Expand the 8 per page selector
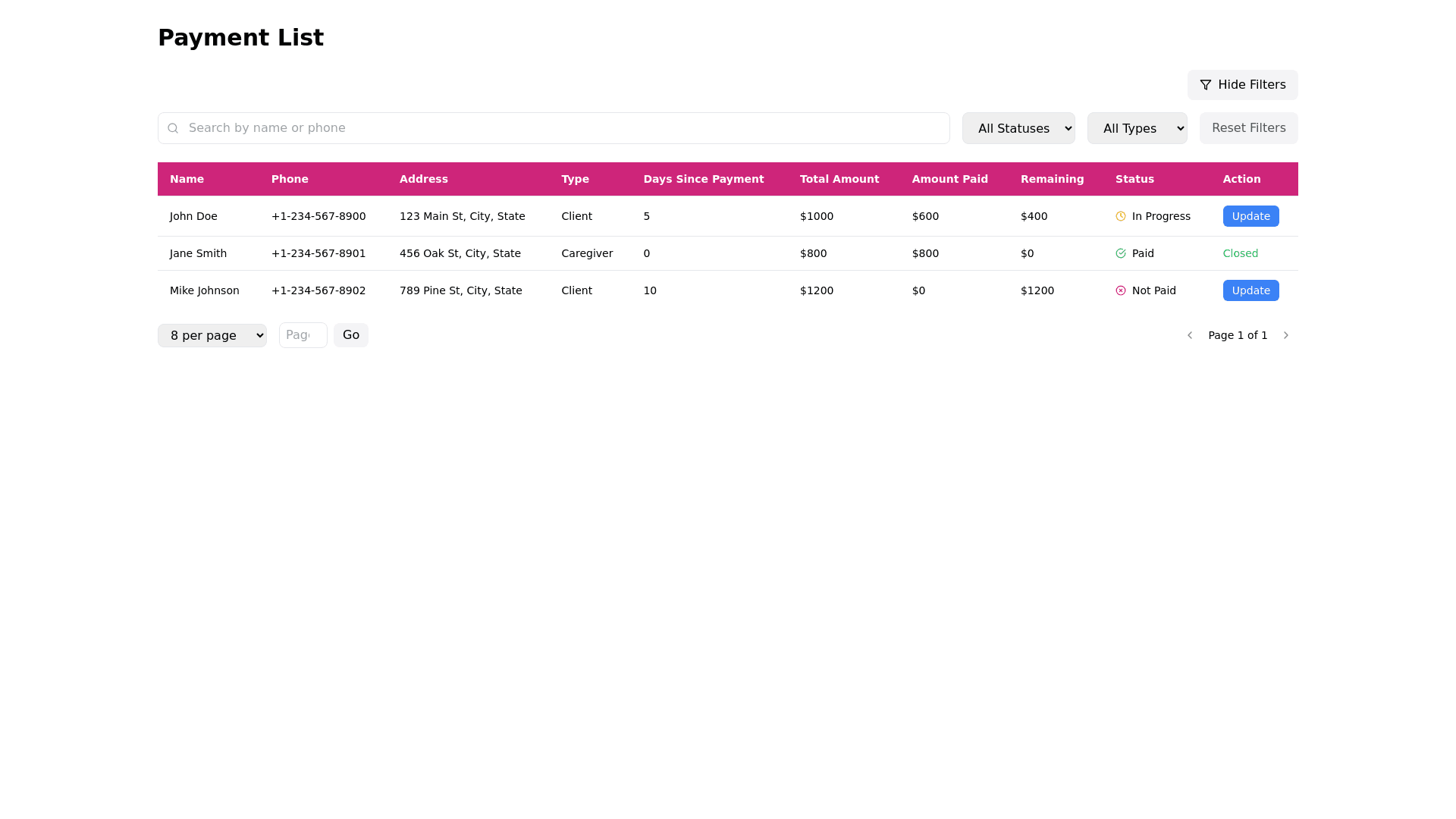This screenshot has height=819, width=1456. tap(212, 335)
